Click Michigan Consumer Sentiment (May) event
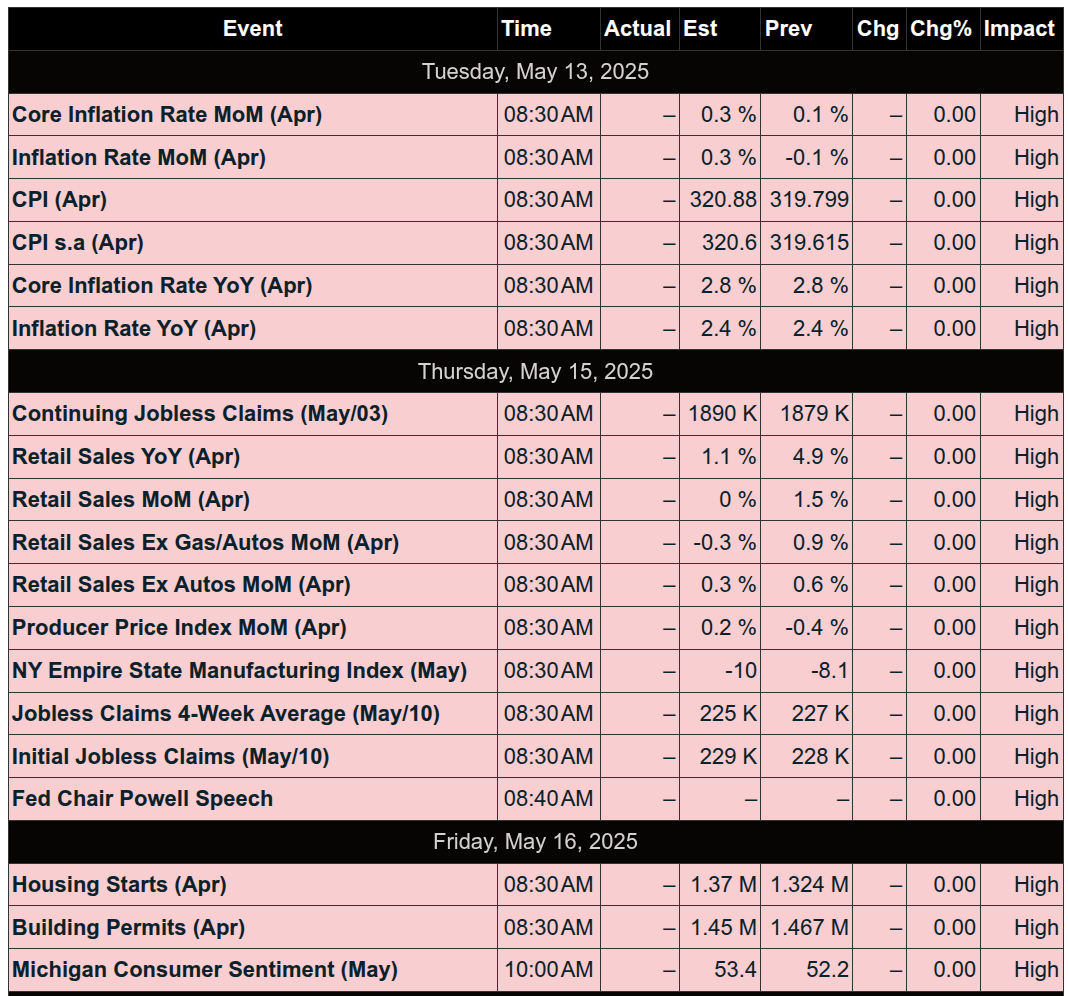The width and height of the screenshot is (1068, 996). click(205, 969)
